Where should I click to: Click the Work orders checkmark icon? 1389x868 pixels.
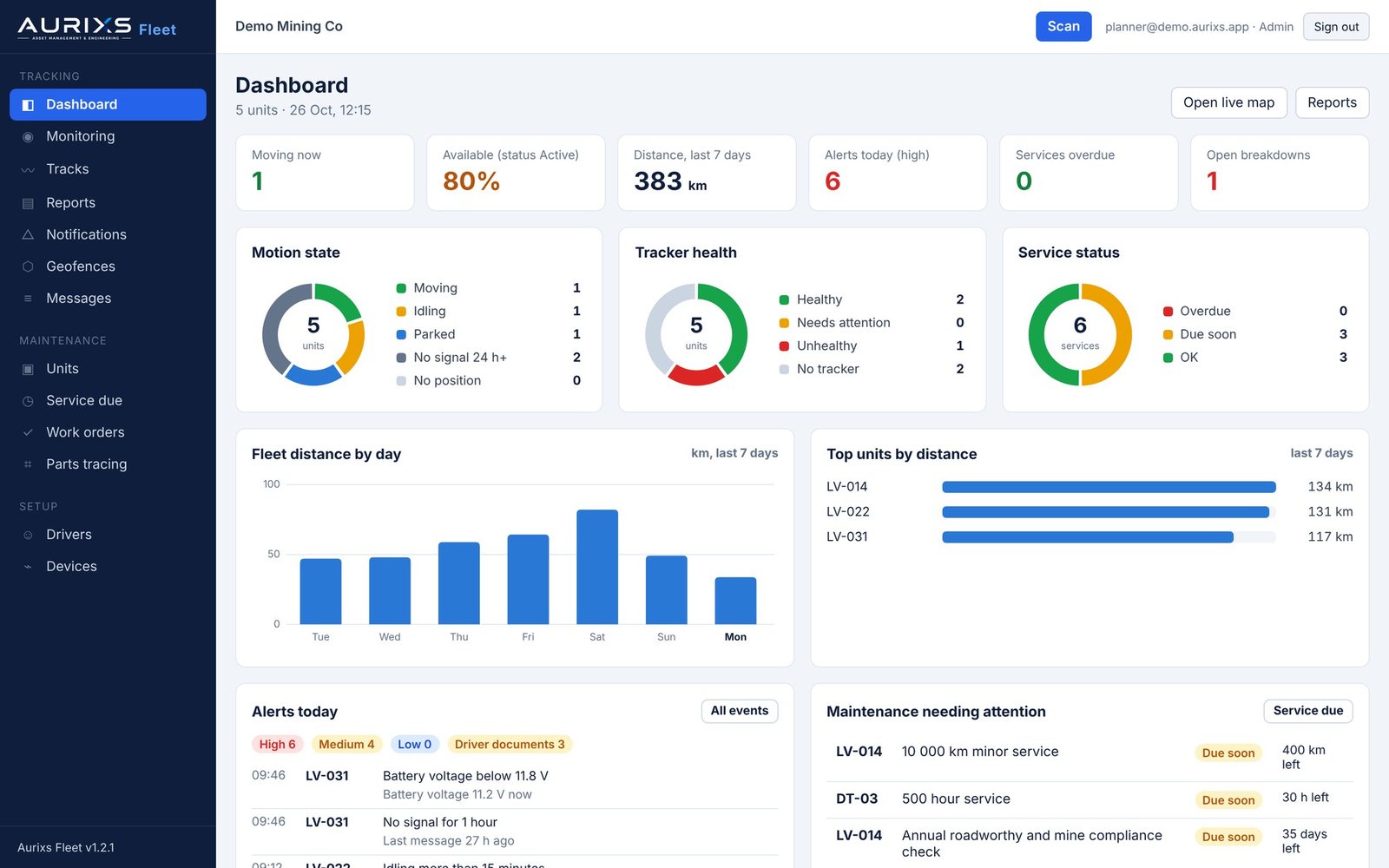(28, 432)
